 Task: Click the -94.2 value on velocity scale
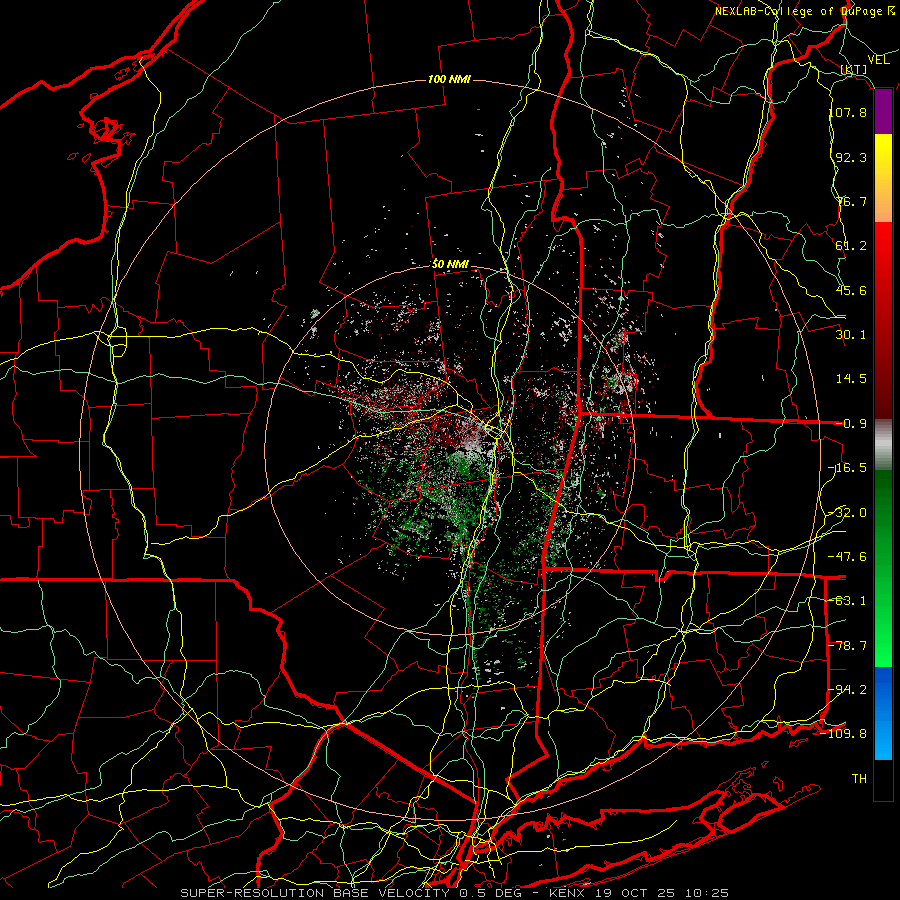[x=848, y=690]
